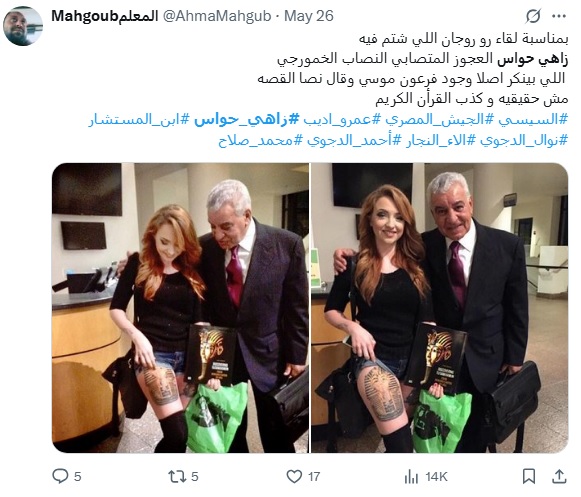Screen dimensions: 581x497
Task: Open the reply comment icon
Action: (x=60, y=476)
